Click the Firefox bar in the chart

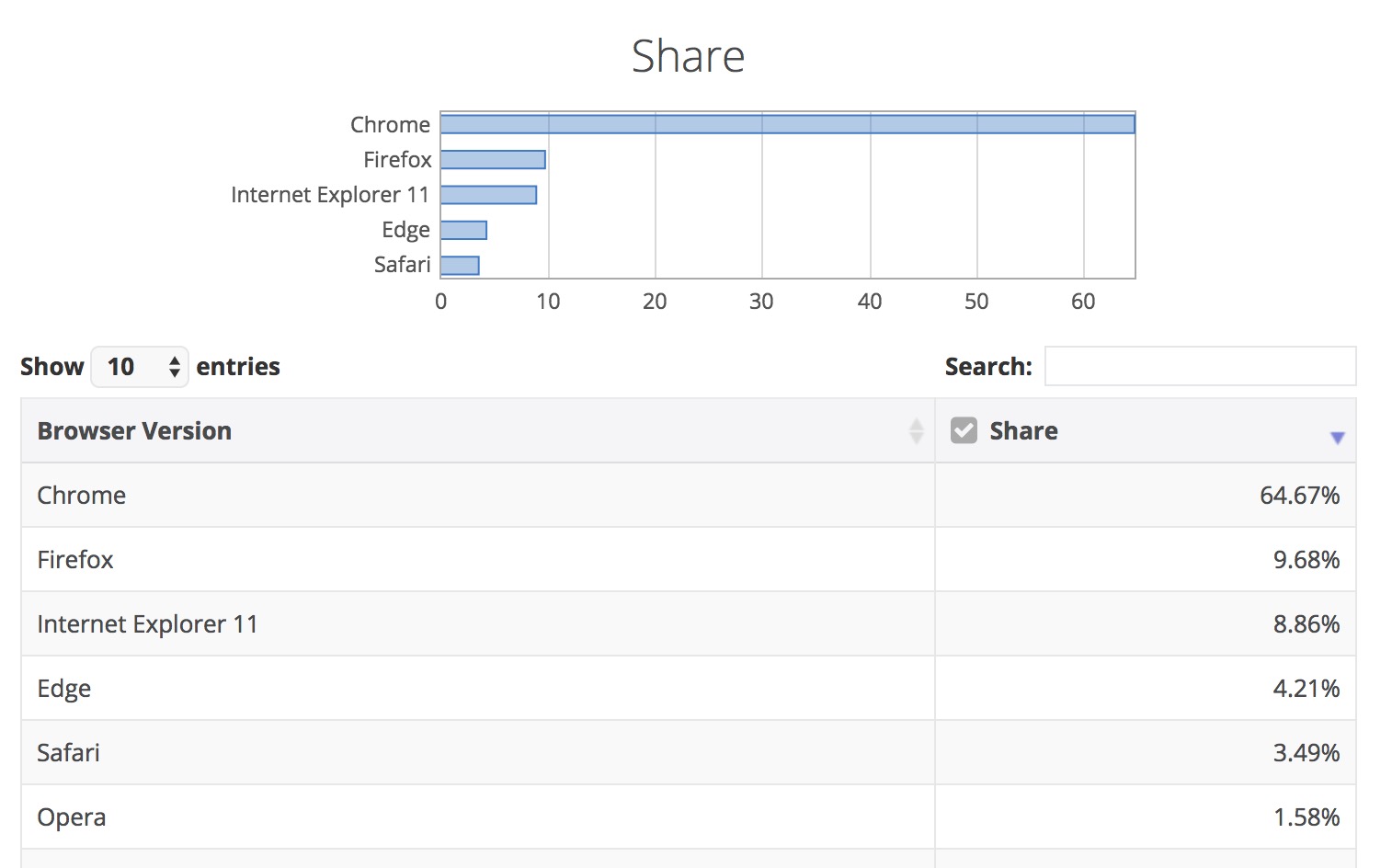pos(493,160)
